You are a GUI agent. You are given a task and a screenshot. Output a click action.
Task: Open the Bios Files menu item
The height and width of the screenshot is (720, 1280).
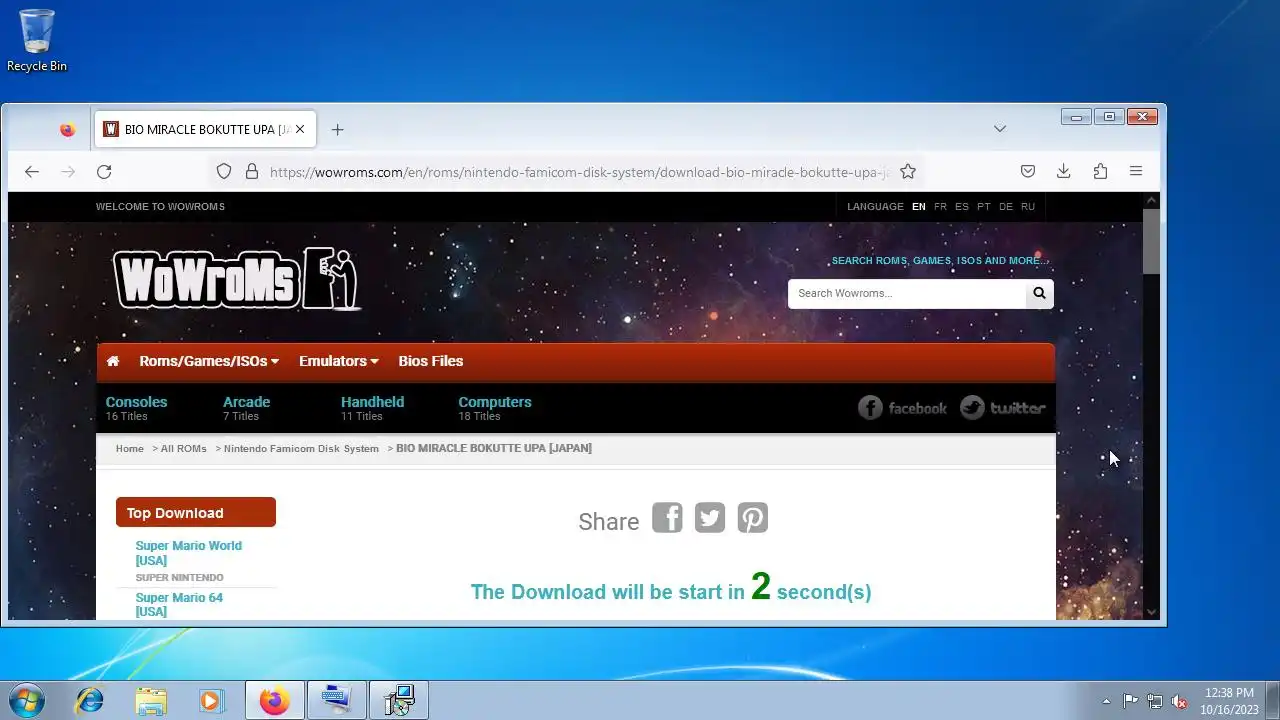431,361
